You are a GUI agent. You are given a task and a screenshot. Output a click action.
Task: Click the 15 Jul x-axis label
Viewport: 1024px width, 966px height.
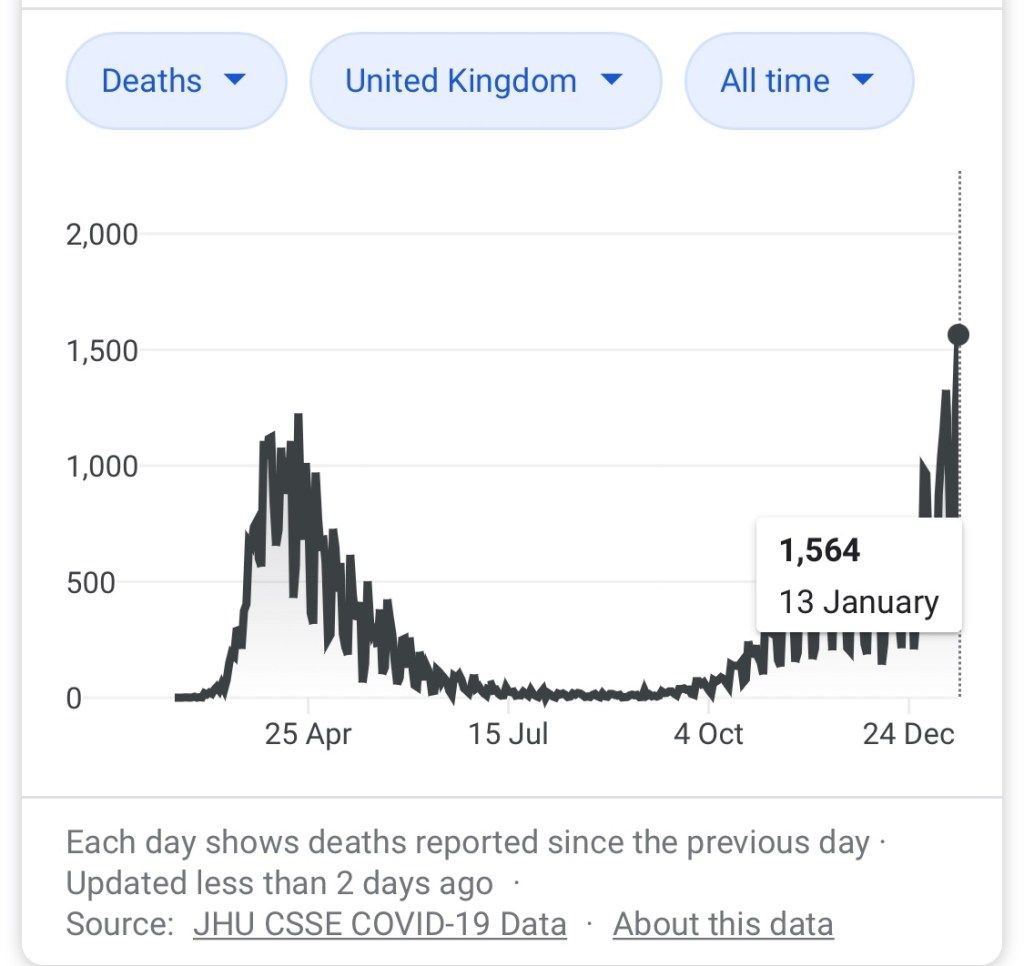pos(508,735)
